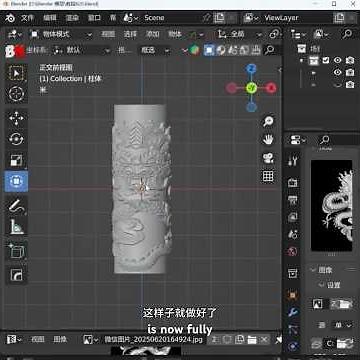Open viewport 添加 menu

[153, 34]
